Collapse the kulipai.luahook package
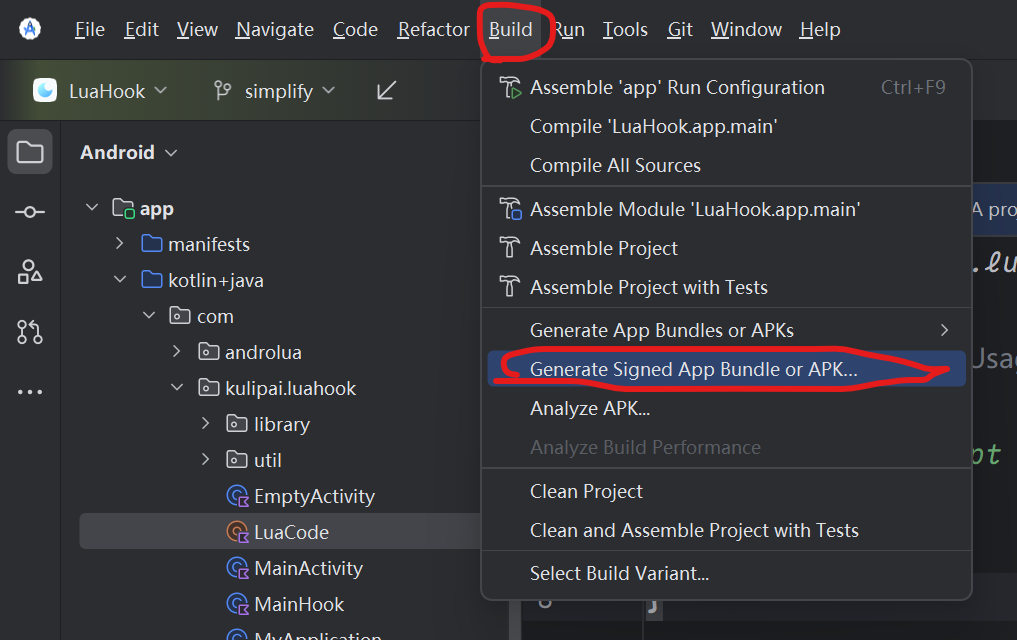This screenshot has width=1017, height=640. pos(177,388)
